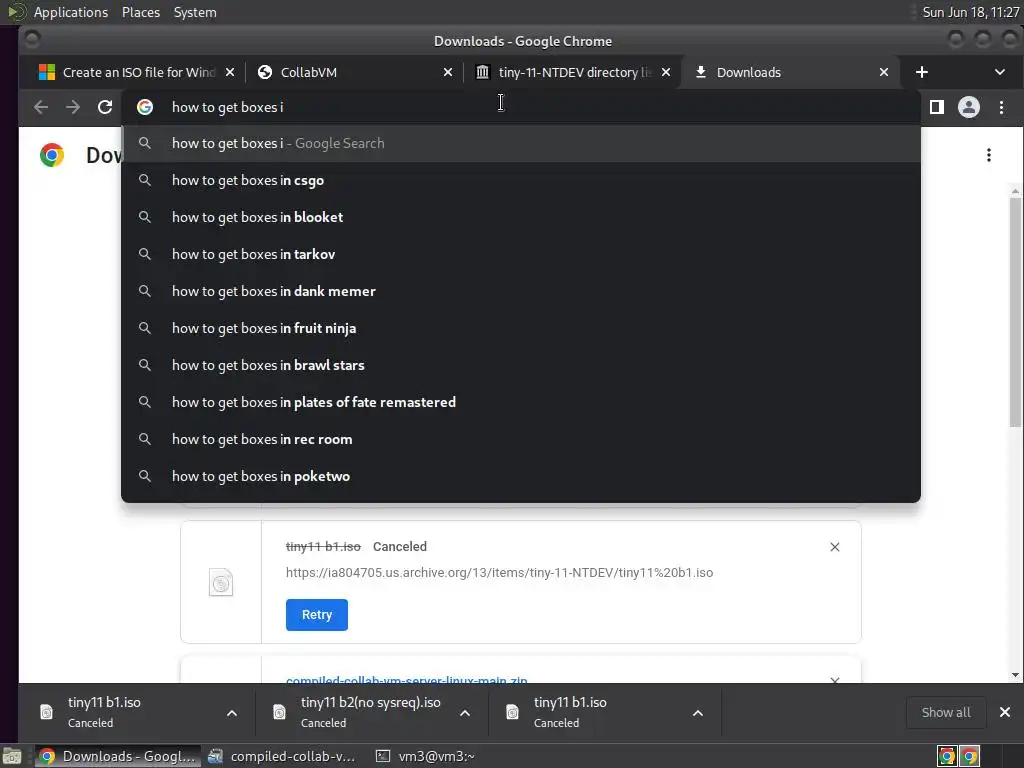Choose suggestion 'how to get boxes in fruit ninja'
This screenshot has height=768, width=1024.
coord(520,328)
